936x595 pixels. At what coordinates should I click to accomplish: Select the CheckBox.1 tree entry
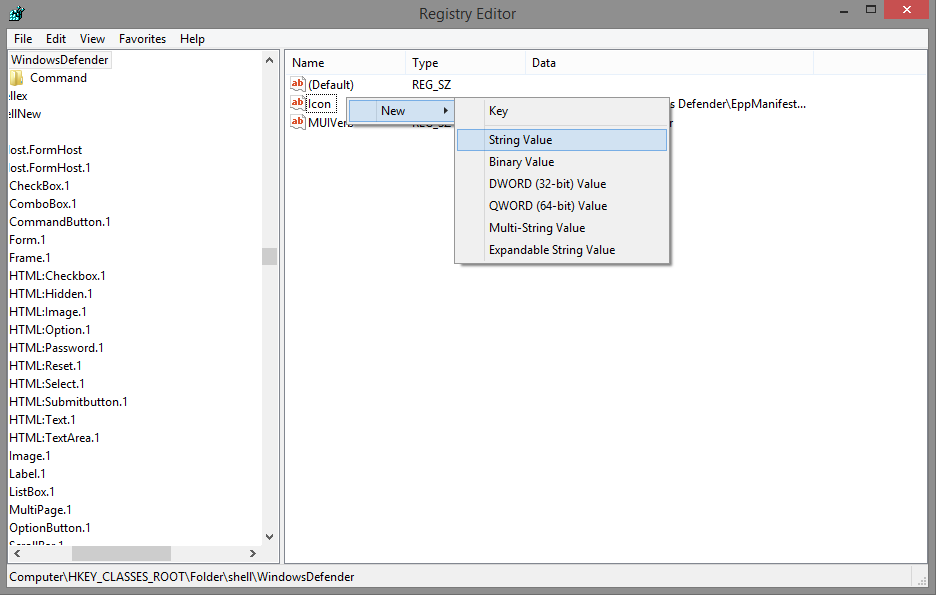(x=39, y=186)
